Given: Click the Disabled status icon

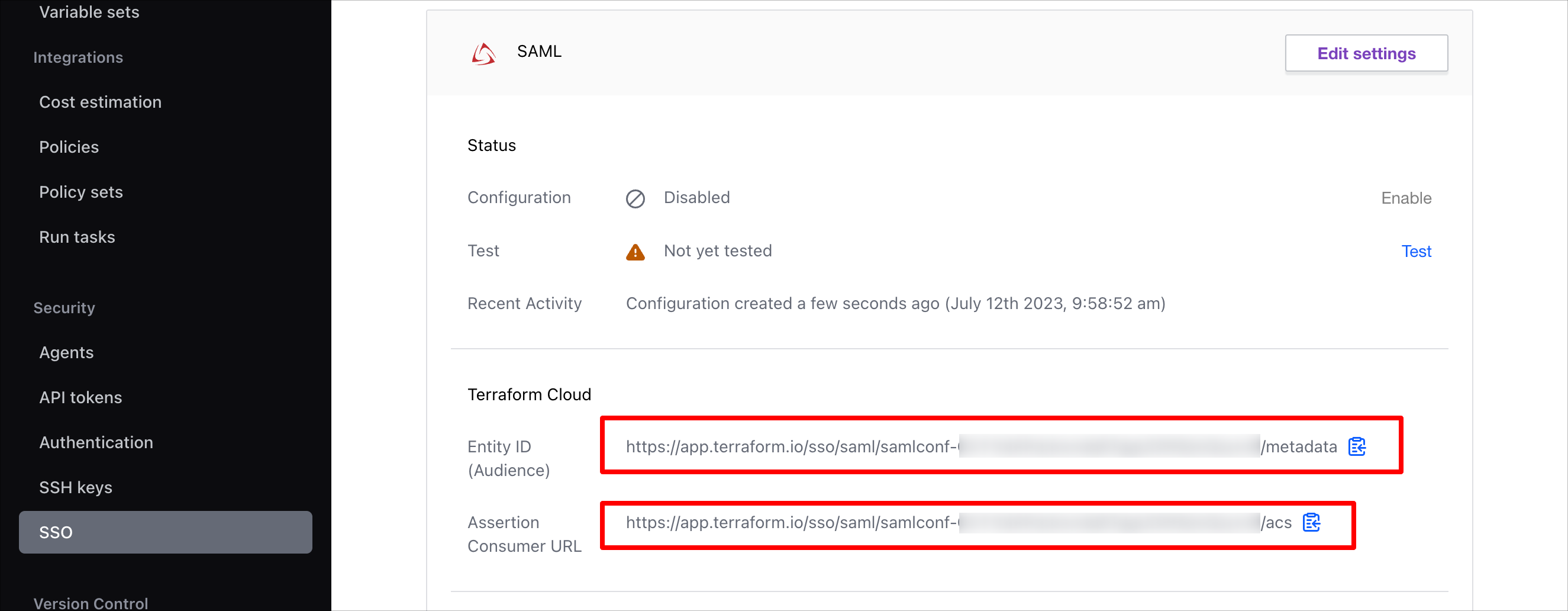Looking at the screenshot, I should tap(635, 198).
